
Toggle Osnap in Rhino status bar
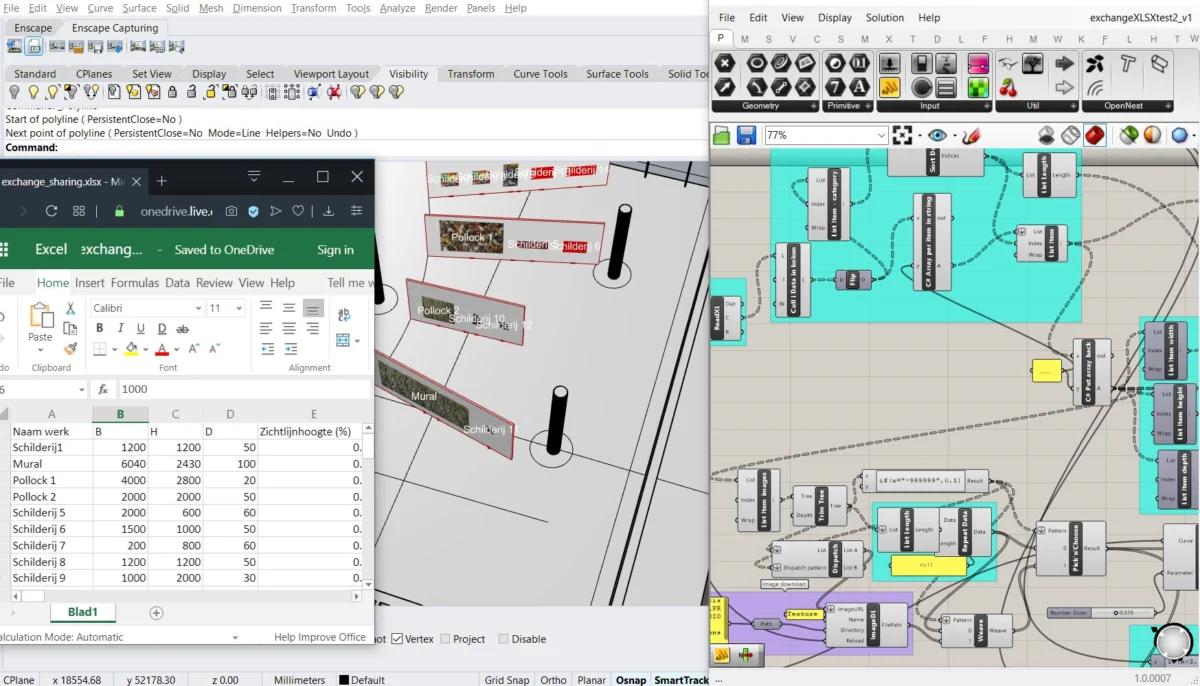(630, 680)
